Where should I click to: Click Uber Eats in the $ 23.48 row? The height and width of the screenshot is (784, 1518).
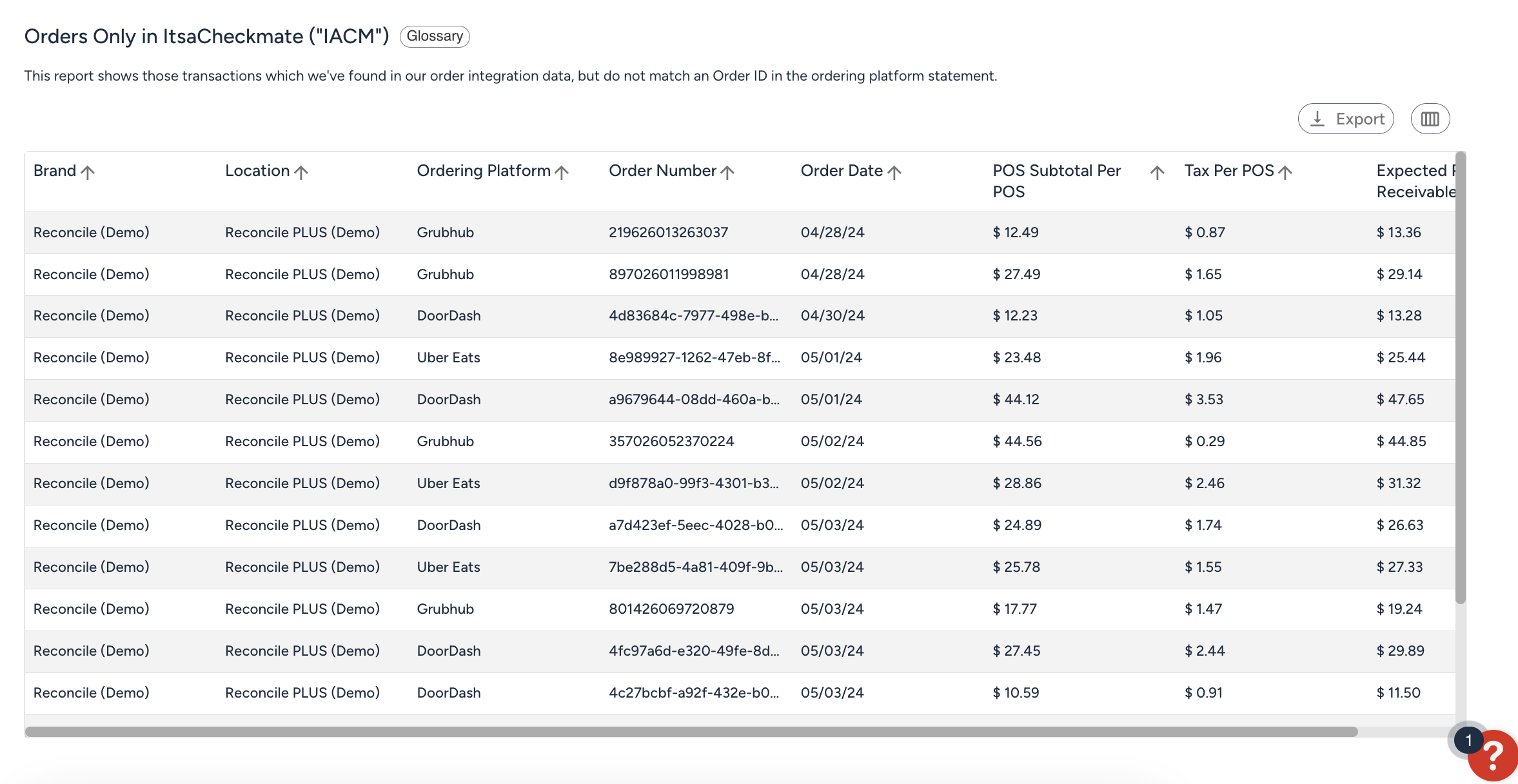coord(449,358)
